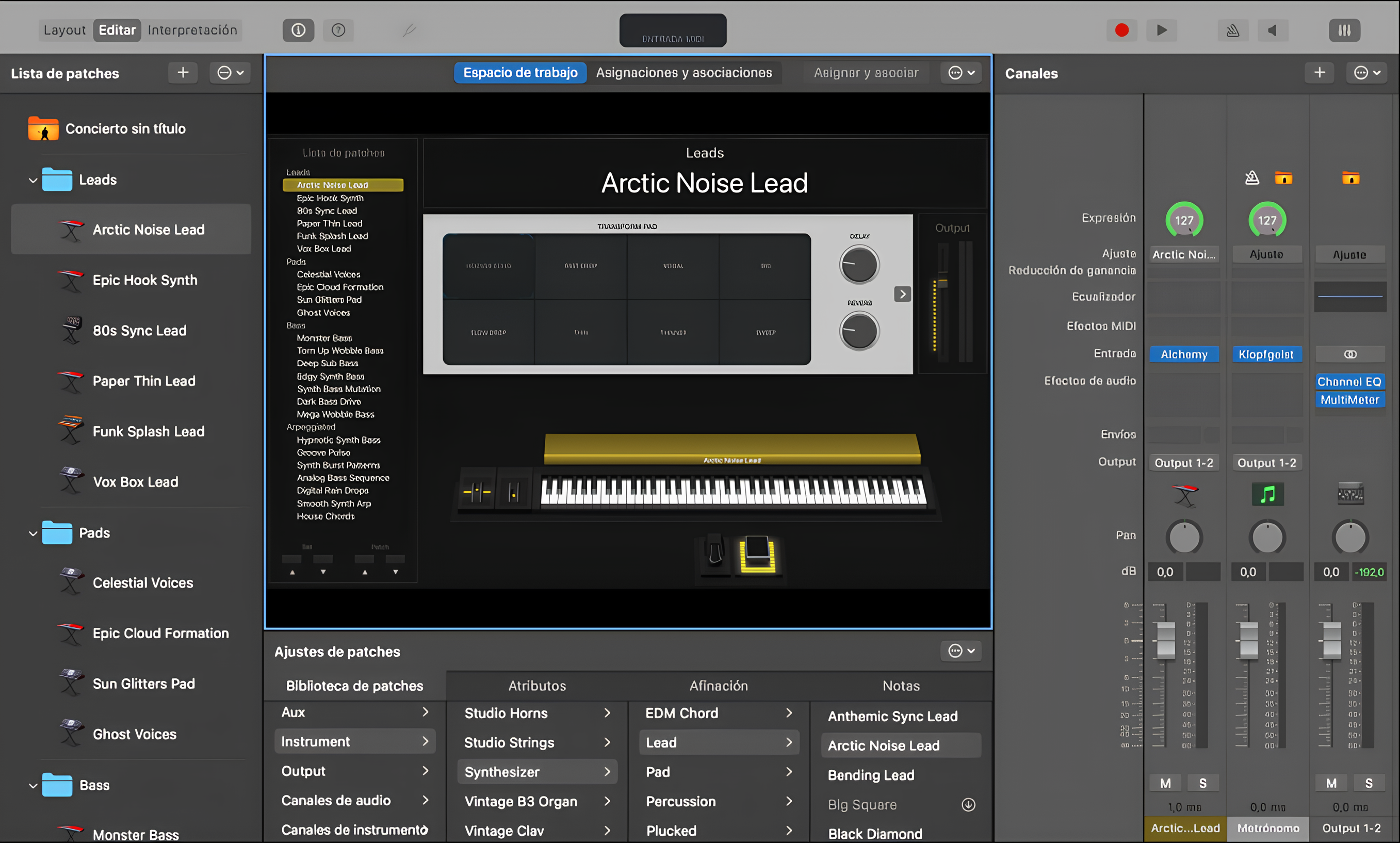Click the Arctic Lead volume fader
This screenshot has width=1400, height=843.
pyautogui.click(x=1165, y=640)
